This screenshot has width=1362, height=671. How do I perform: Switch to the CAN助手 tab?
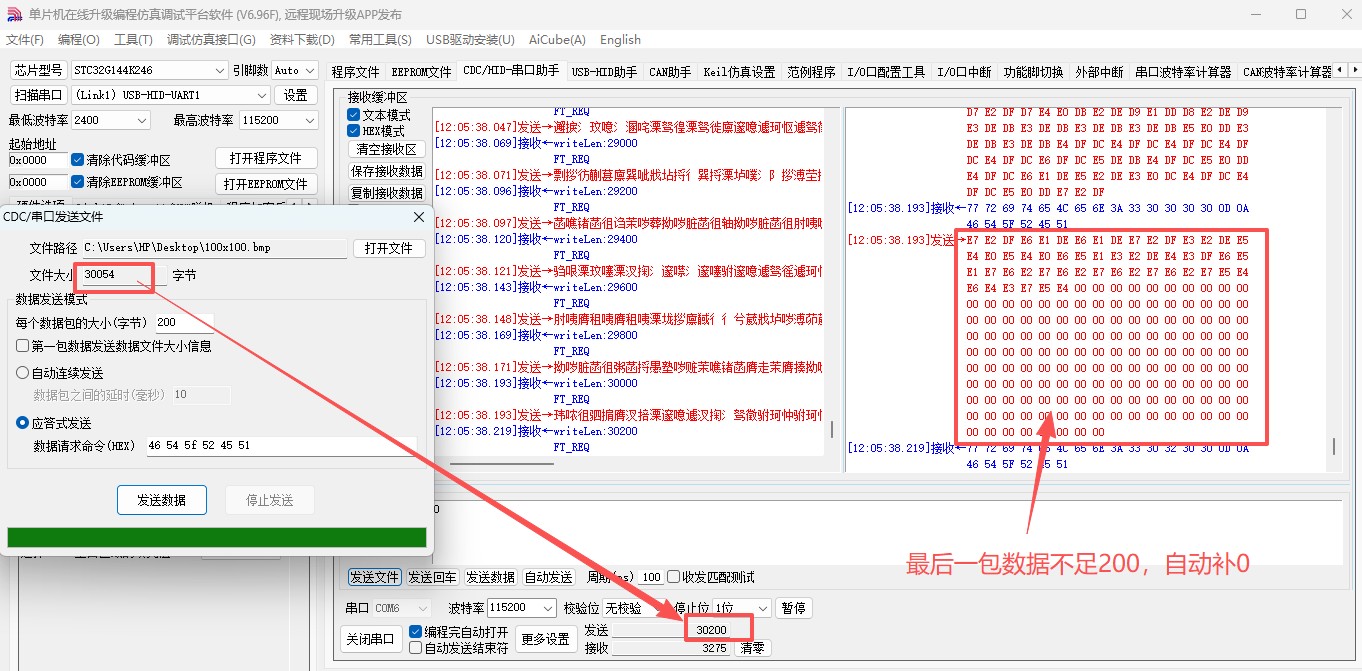click(670, 71)
